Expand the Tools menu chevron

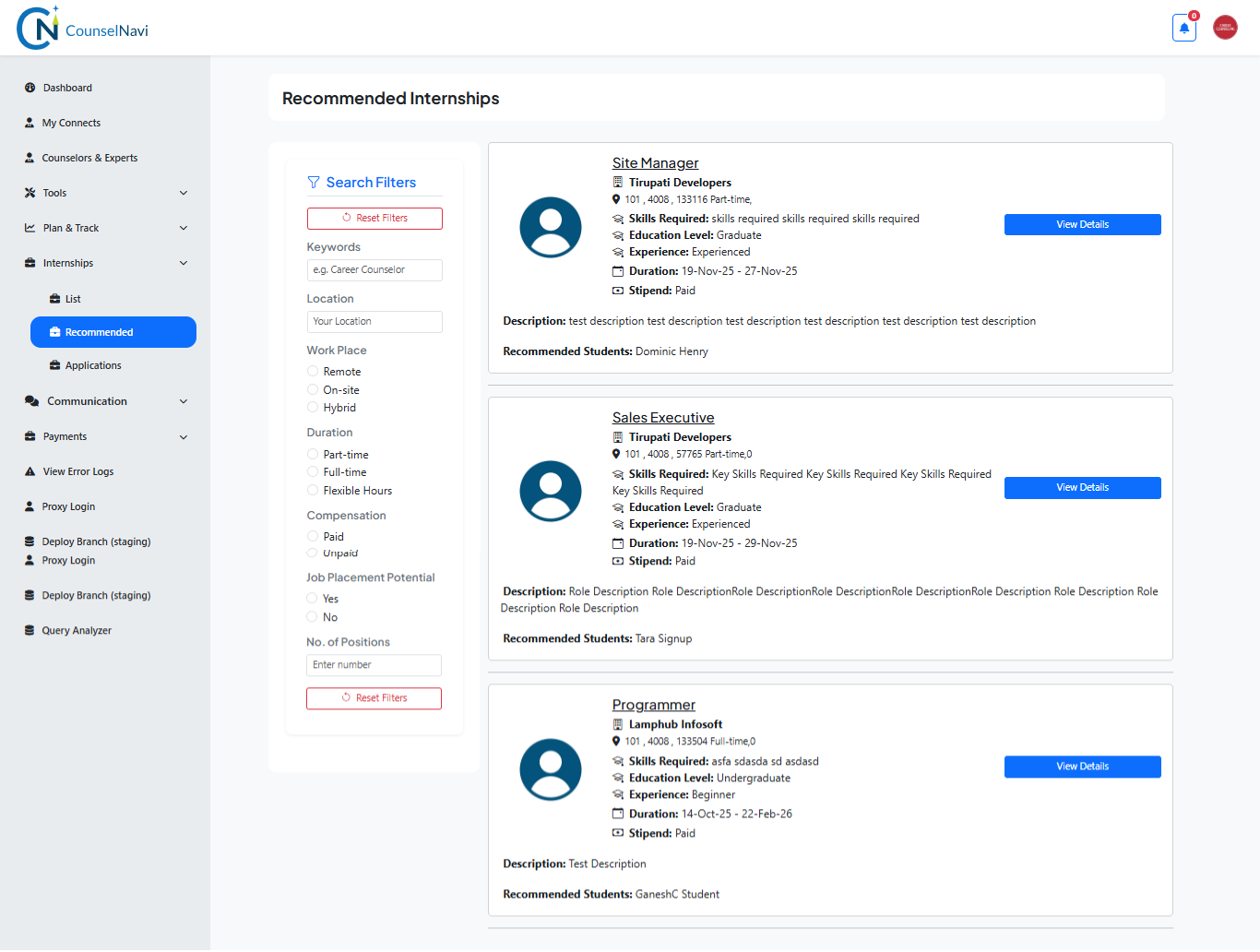coord(184,193)
